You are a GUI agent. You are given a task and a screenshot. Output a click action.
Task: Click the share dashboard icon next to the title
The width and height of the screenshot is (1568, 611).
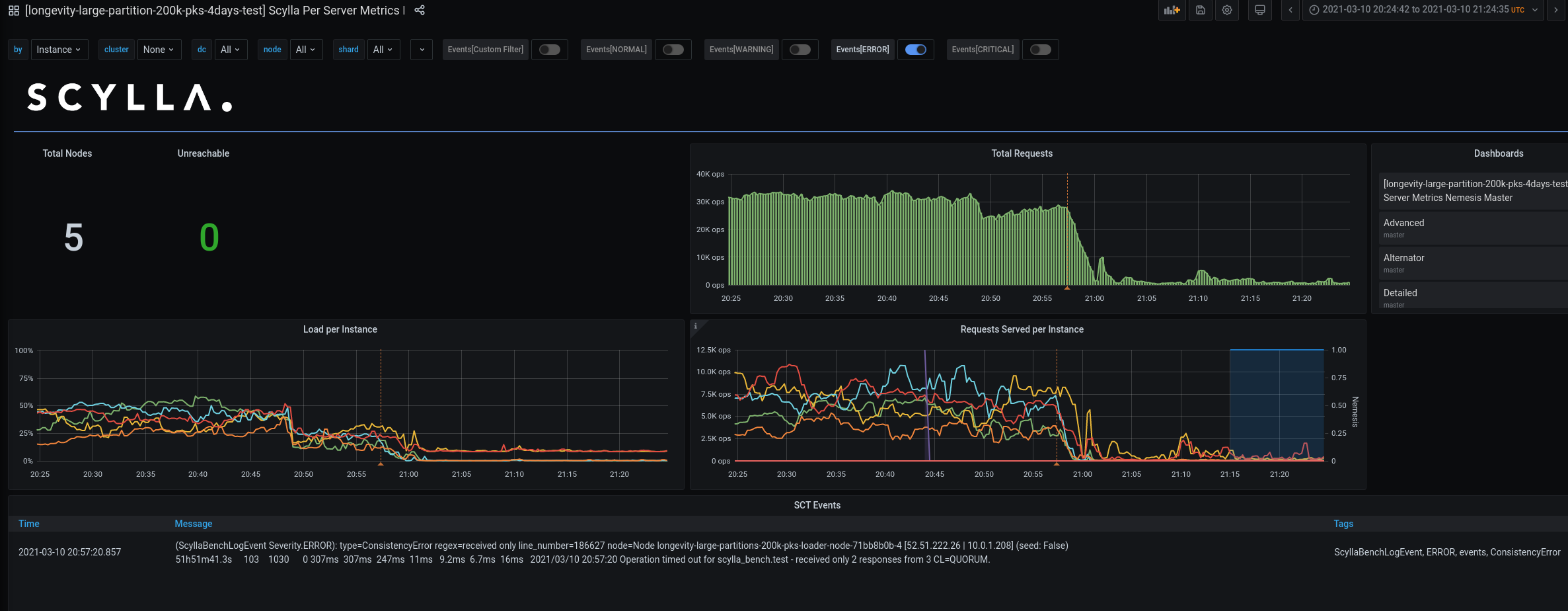point(420,11)
